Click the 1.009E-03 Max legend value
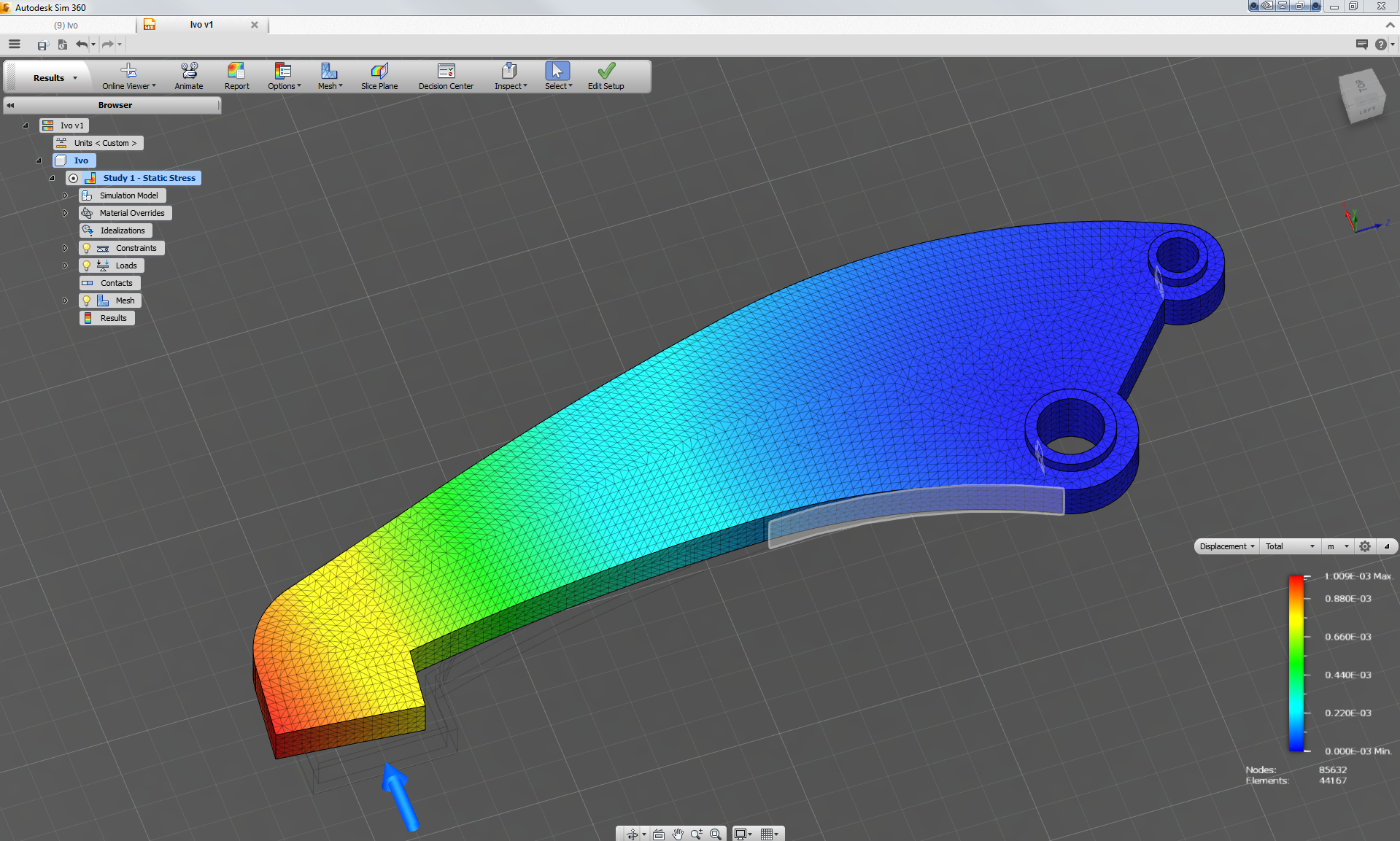This screenshot has width=1400, height=841. tap(1358, 576)
